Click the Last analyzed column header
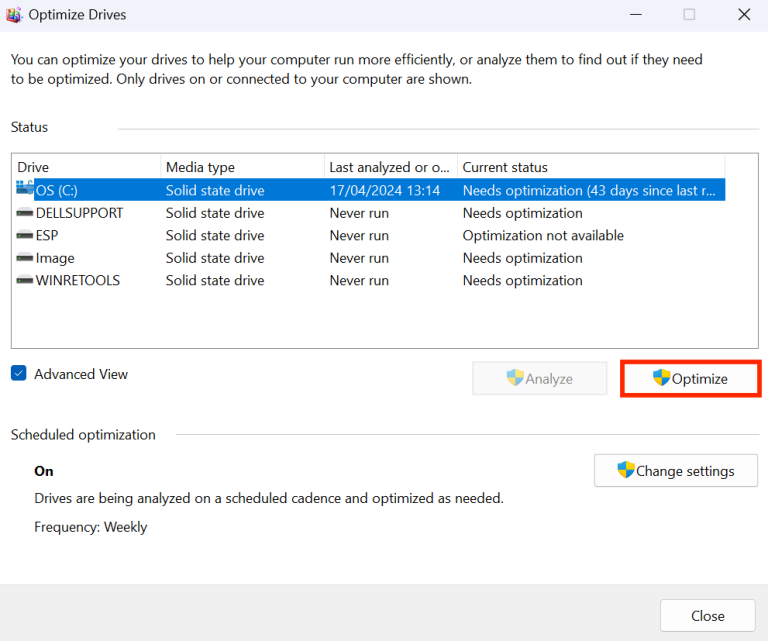 [x=391, y=167]
